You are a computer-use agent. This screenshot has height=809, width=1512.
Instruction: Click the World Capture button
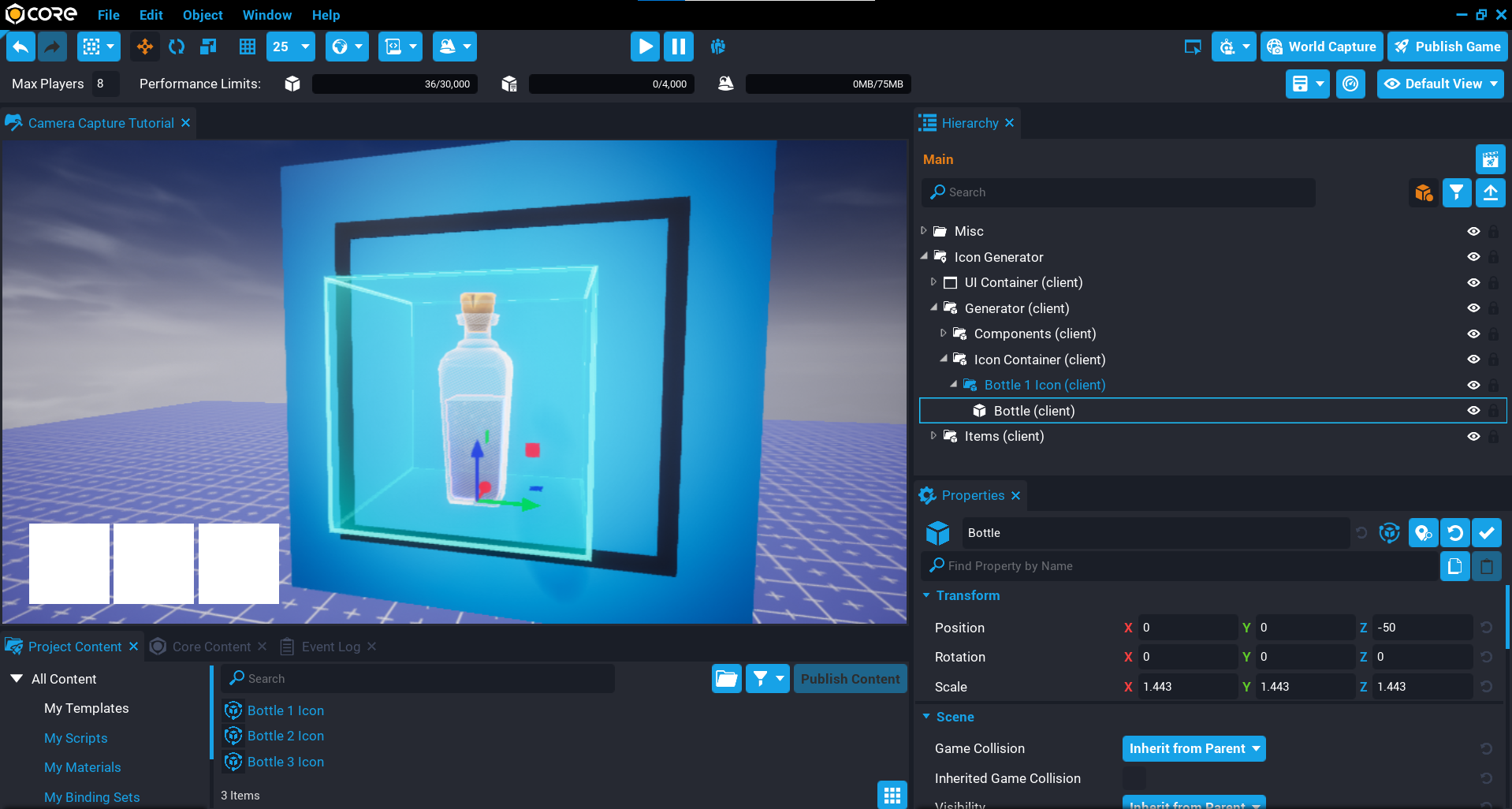[1321, 47]
